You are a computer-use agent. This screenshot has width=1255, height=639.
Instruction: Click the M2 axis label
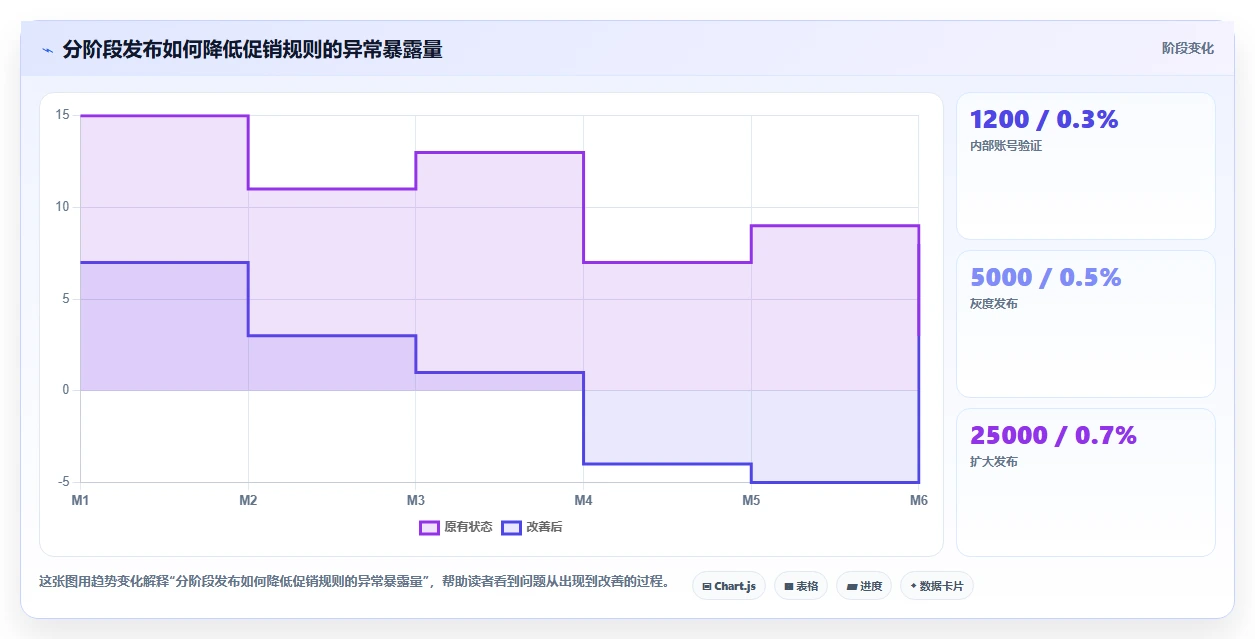pos(248,500)
